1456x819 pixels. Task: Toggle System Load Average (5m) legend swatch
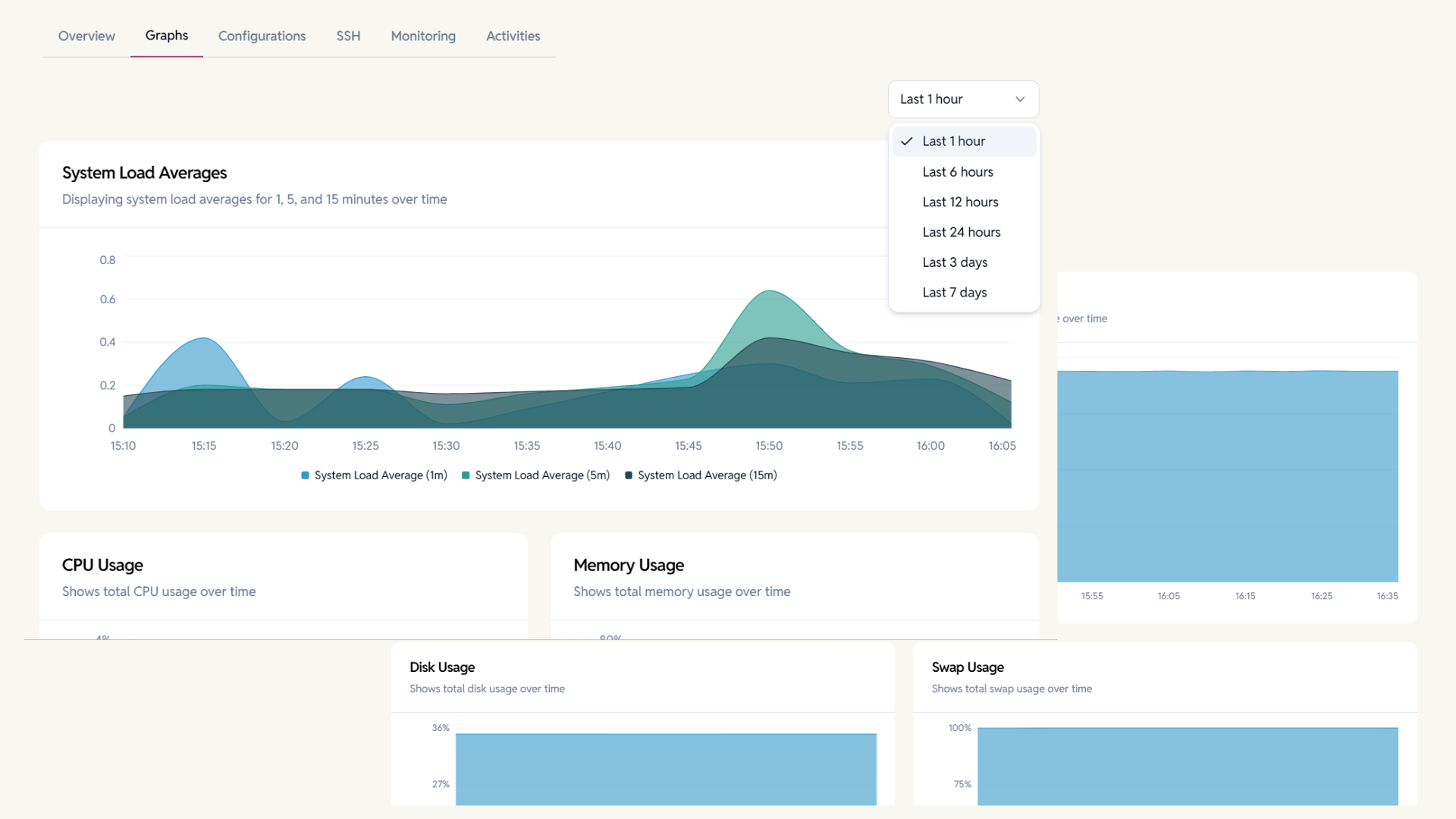click(x=466, y=475)
